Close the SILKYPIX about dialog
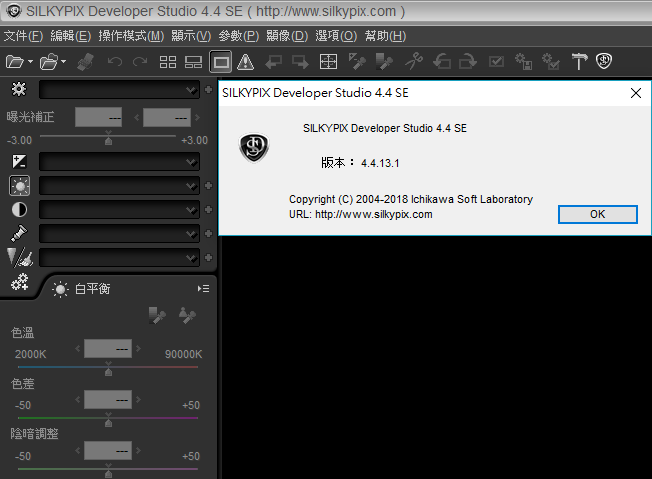Image resolution: width=652 pixels, height=479 pixels. [636, 93]
